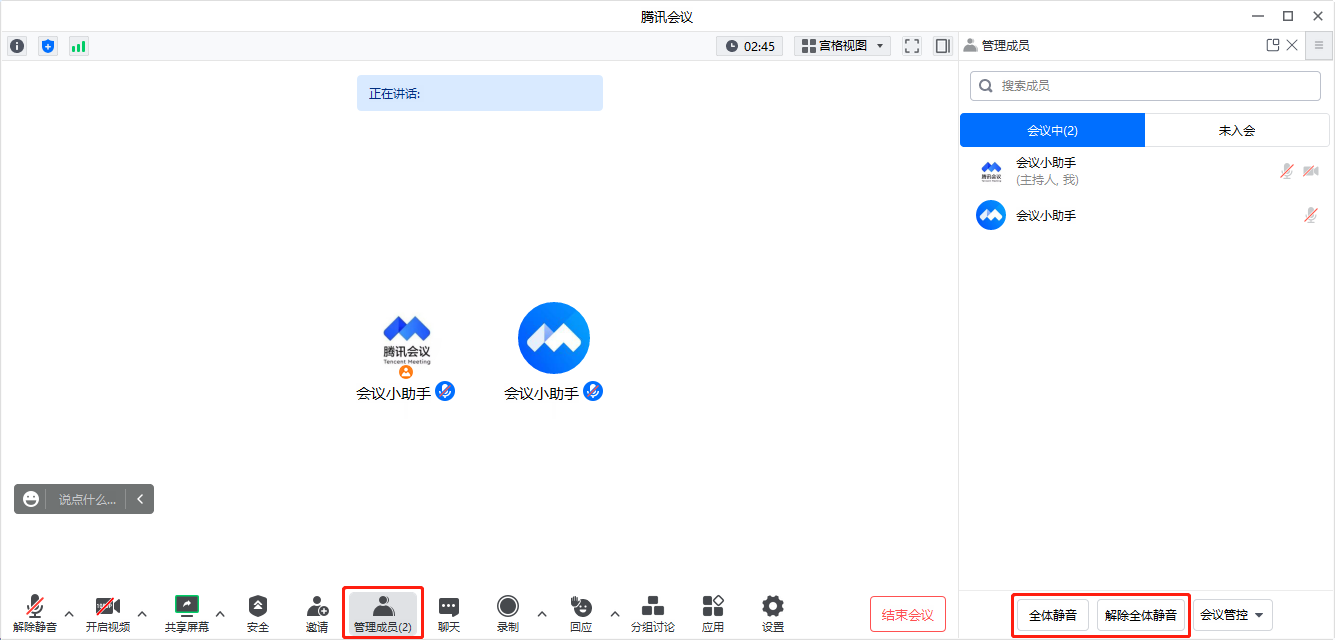The image size is (1335, 640).
Task: Click mic badge beside the first 会议小助手 name
Action: coord(445,391)
